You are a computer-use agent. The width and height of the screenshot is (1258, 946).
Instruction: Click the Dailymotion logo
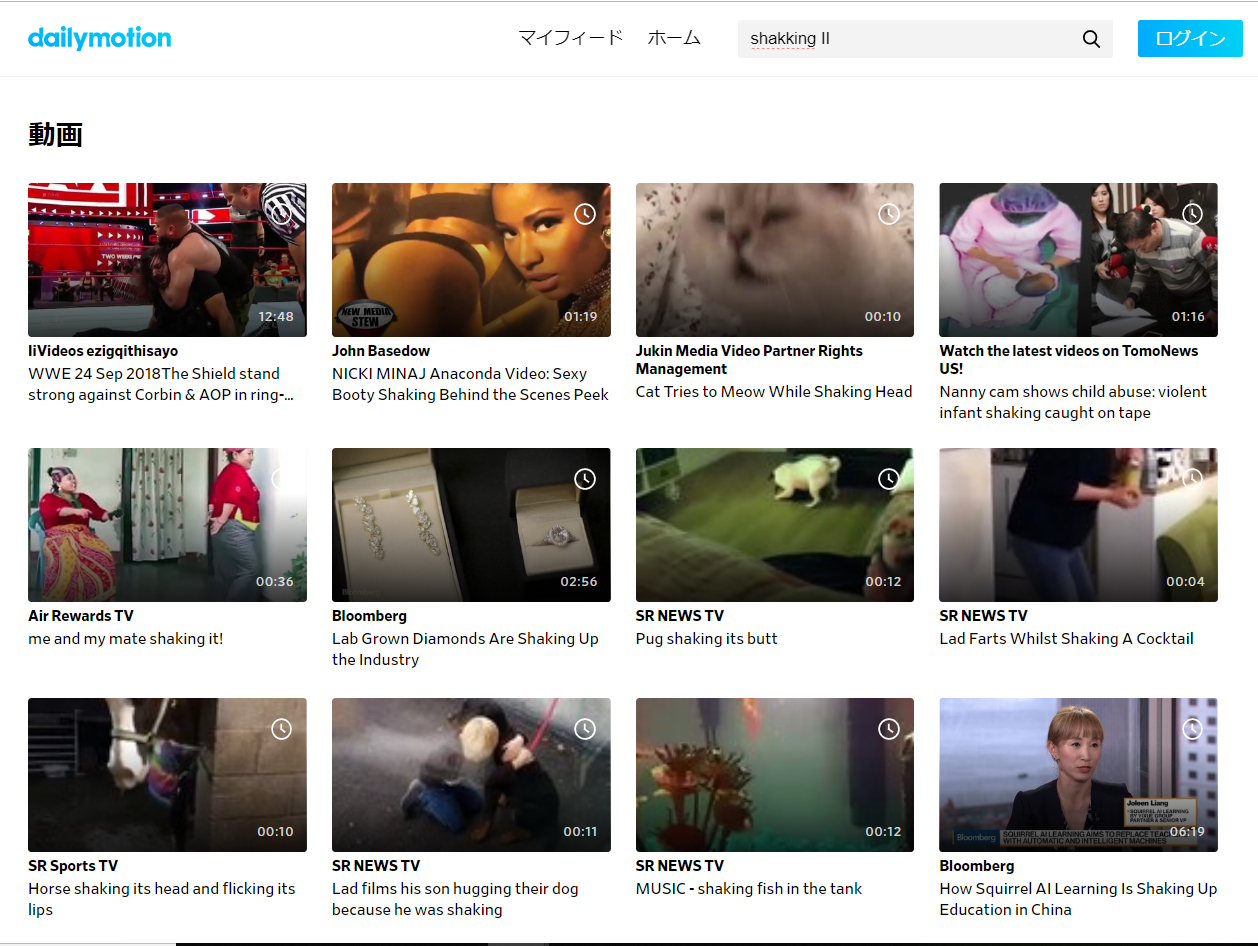tap(100, 38)
